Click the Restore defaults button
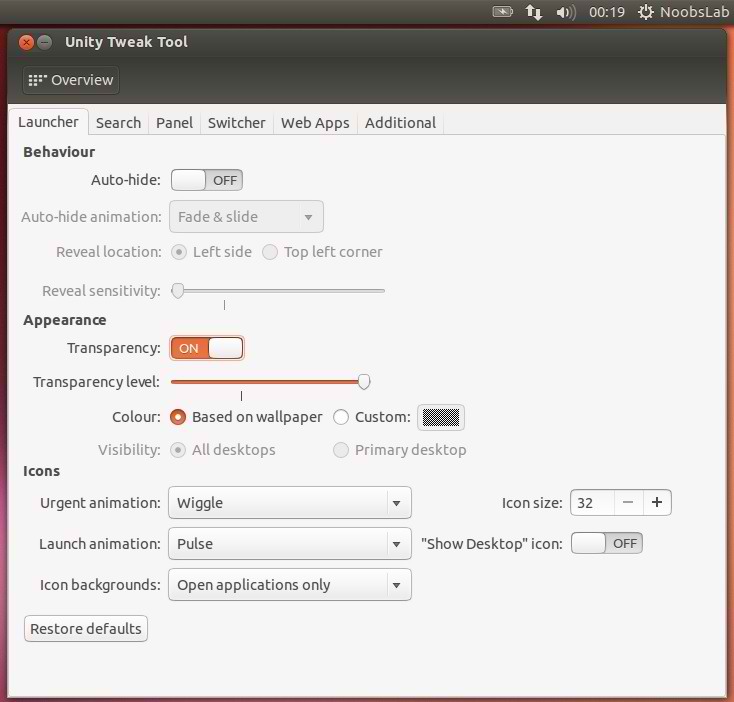 click(x=86, y=629)
